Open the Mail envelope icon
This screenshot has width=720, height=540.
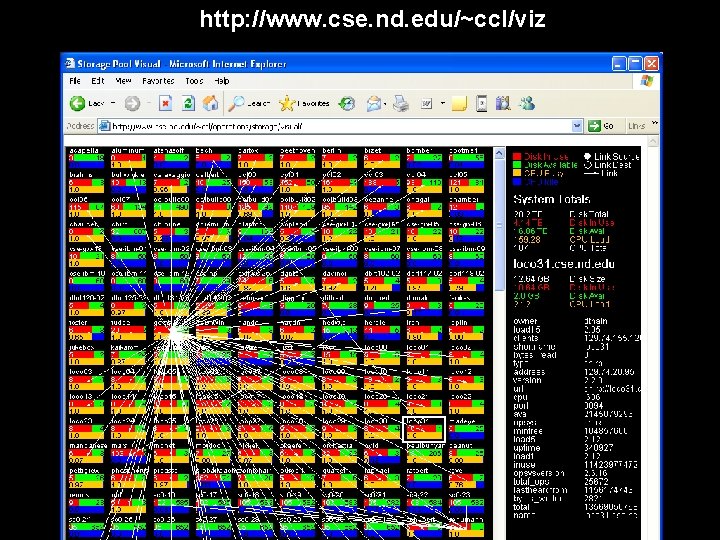tap(373, 103)
